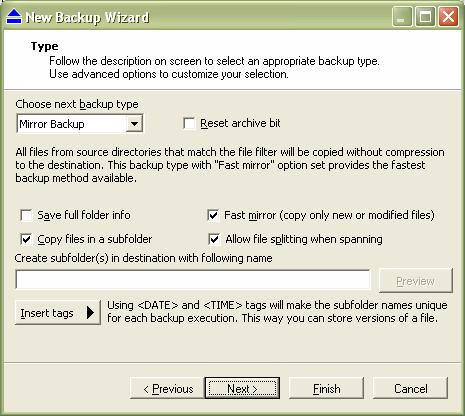
Task: Go back with the Previous button
Action: click(167, 389)
